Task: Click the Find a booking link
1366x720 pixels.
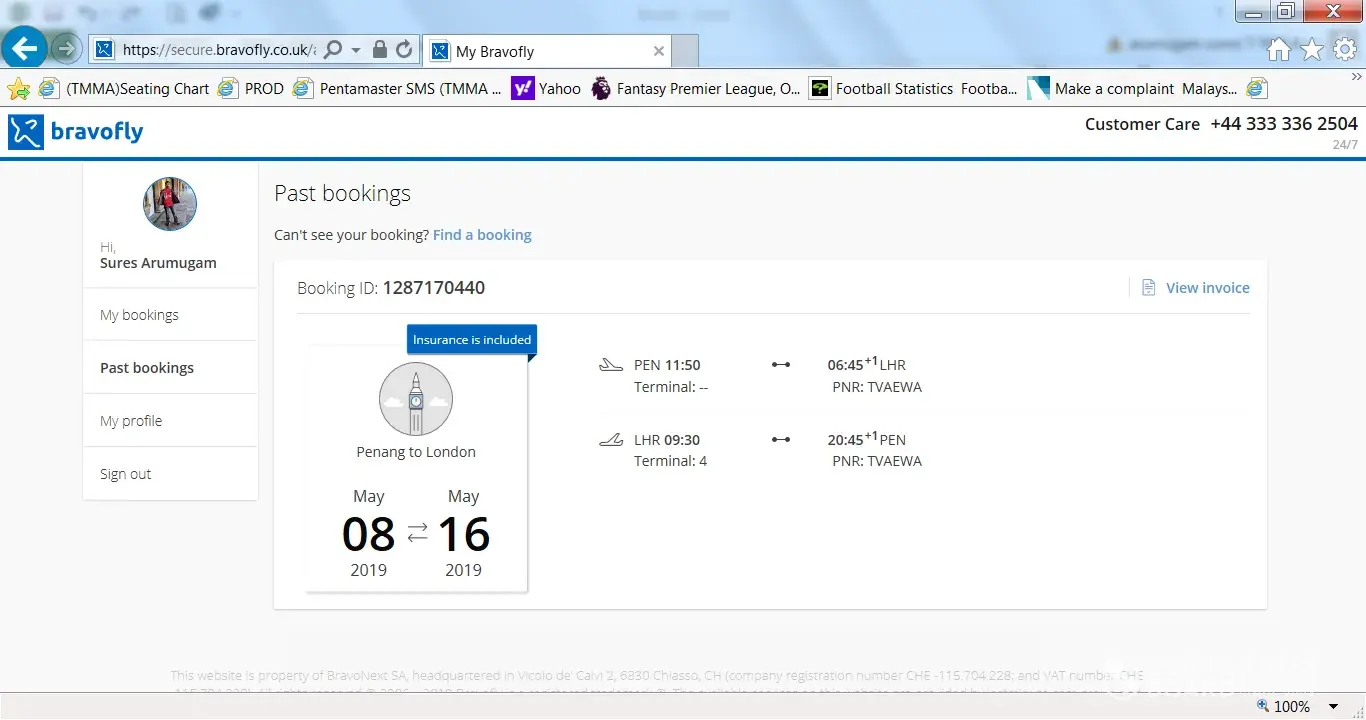Action: point(482,235)
